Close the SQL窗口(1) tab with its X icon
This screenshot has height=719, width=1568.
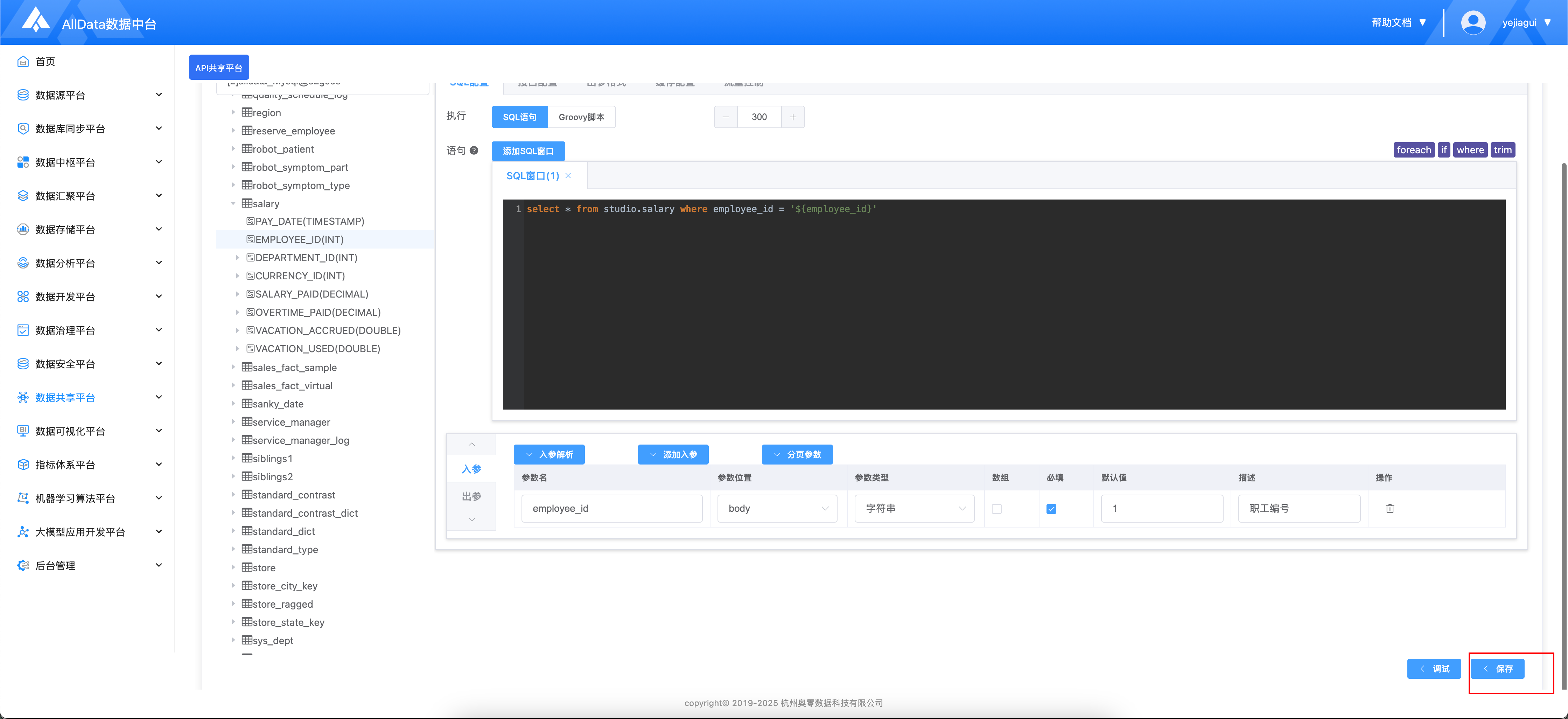(568, 176)
